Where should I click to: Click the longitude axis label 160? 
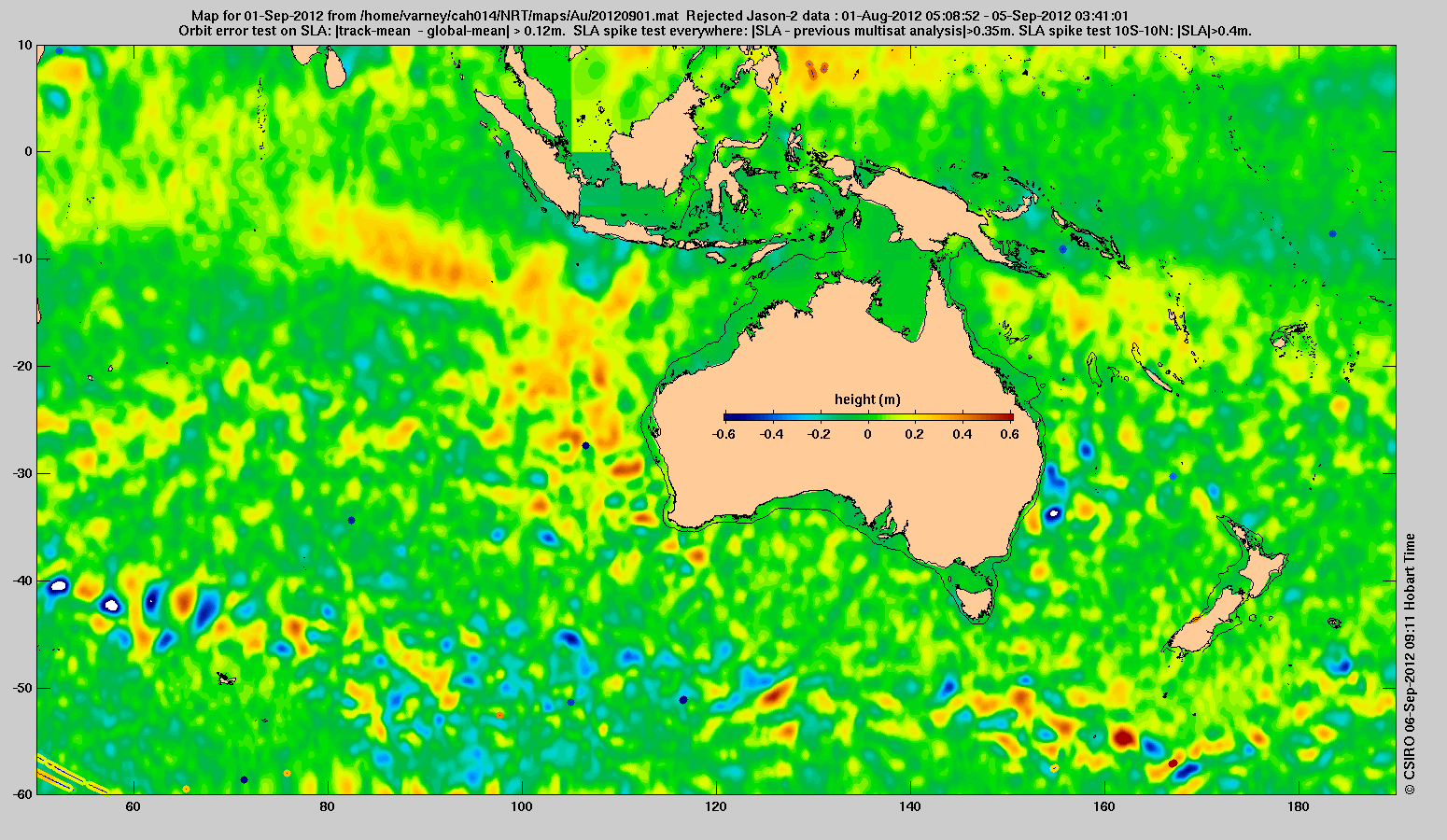(1104, 806)
